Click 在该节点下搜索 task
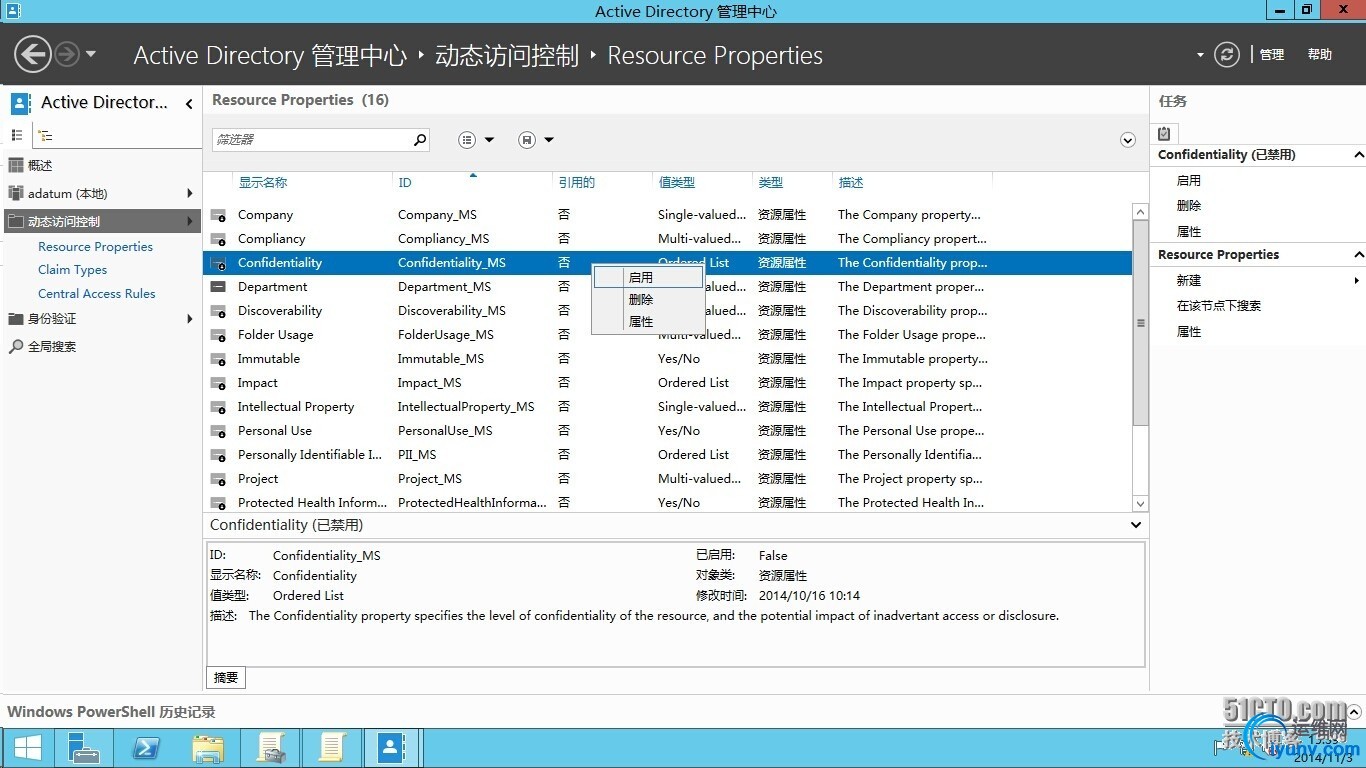Screen dimensions: 1366x768 pos(1219,306)
